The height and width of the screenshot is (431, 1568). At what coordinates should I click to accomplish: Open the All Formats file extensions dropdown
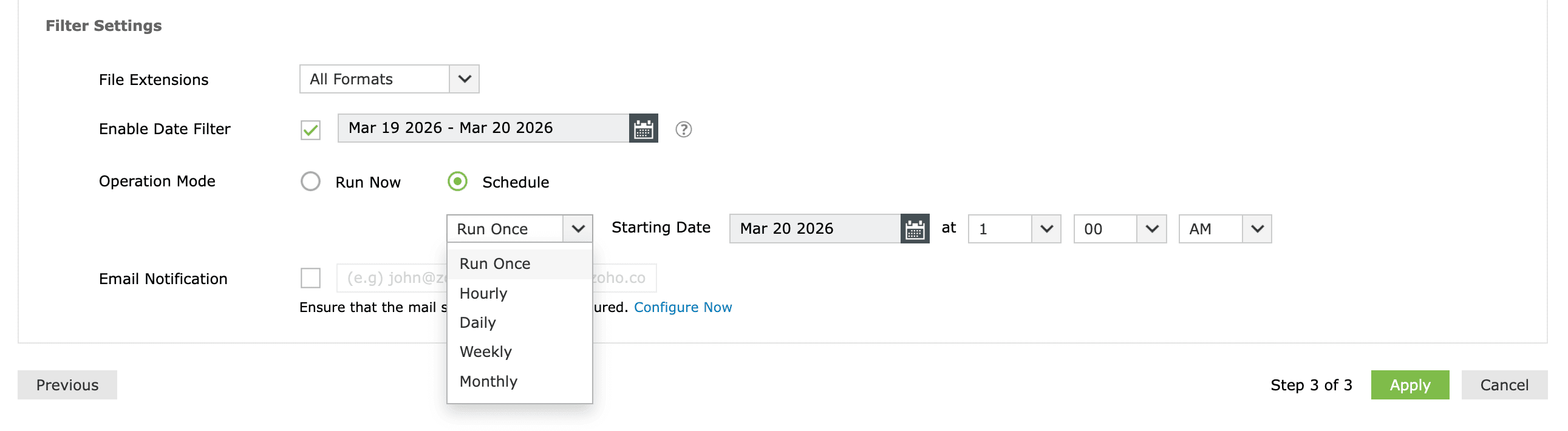tap(466, 78)
